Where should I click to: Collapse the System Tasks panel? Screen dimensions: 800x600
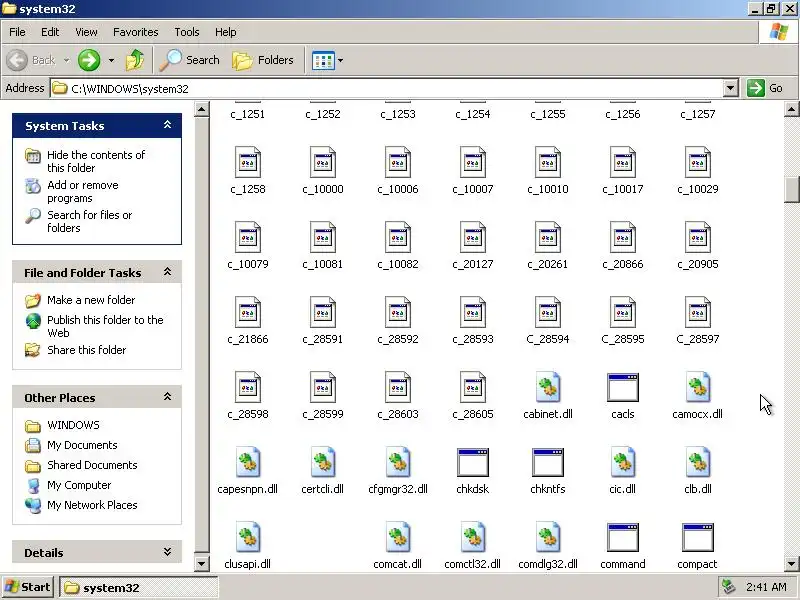coord(167,125)
